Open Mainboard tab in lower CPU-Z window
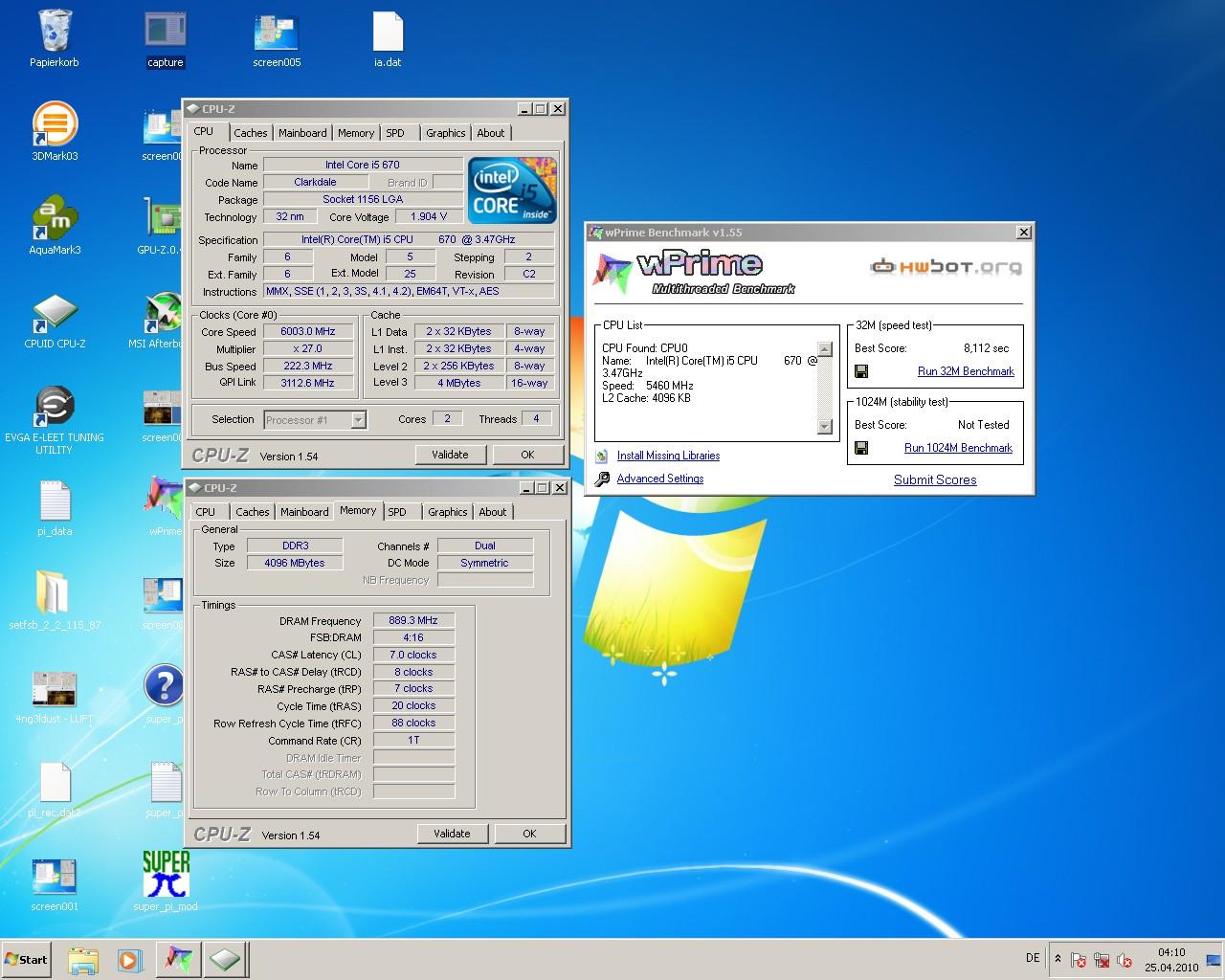 (x=304, y=512)
